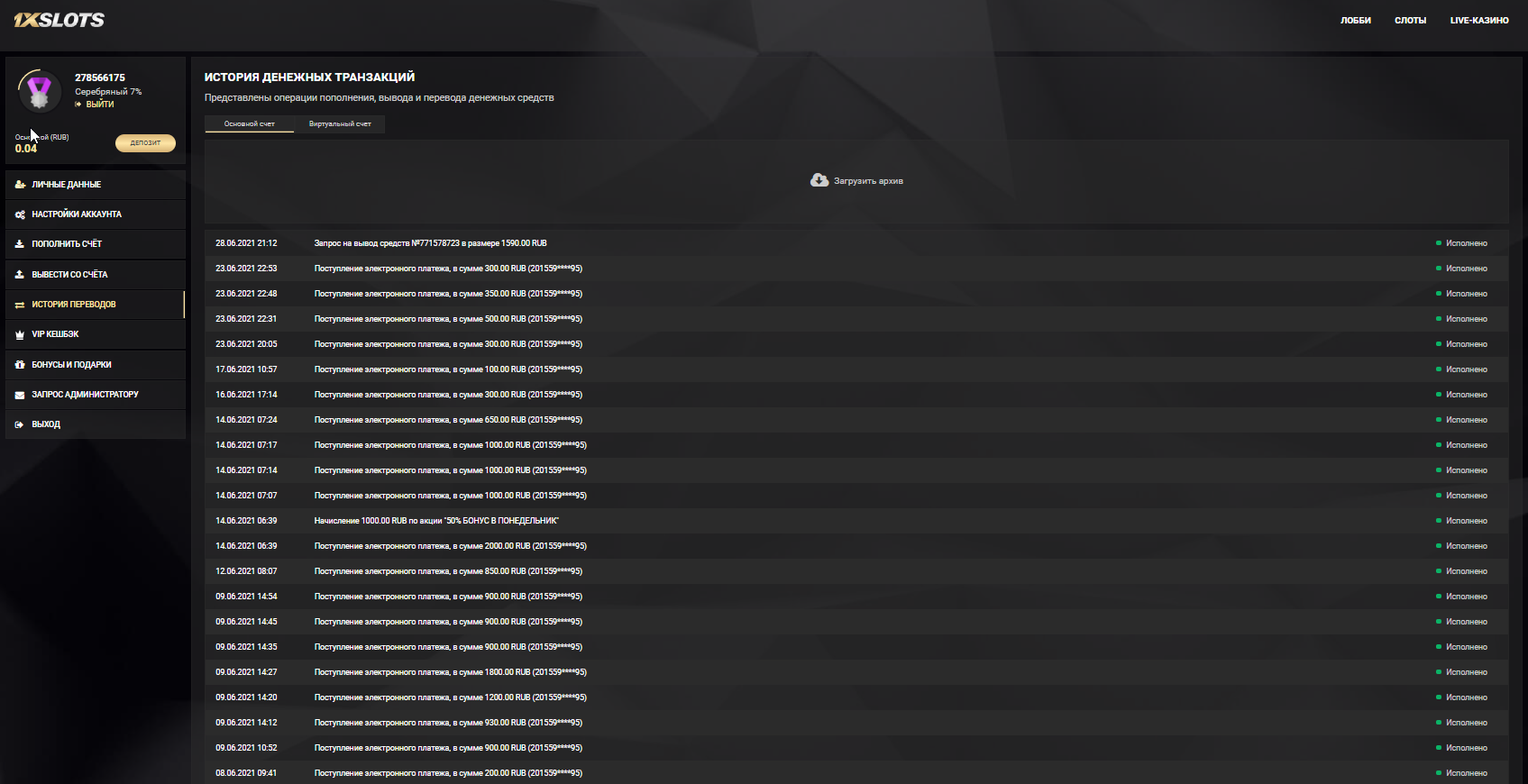Open История переводов in the sidebar
This screenshot has height=784, width=1528.
(x=74, y=305)
